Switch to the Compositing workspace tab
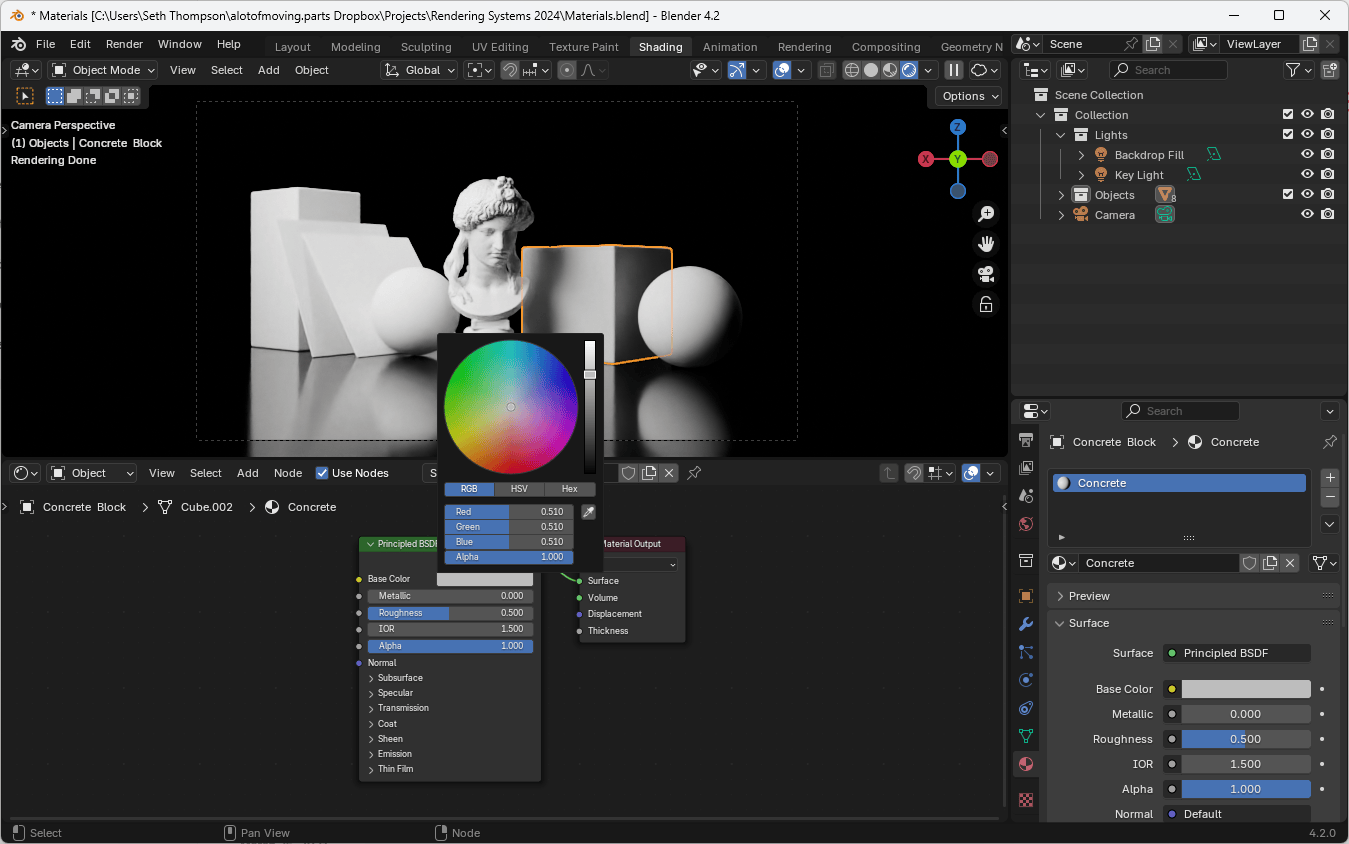Screen dimensions: 1349x844 (x=886, y=47)
